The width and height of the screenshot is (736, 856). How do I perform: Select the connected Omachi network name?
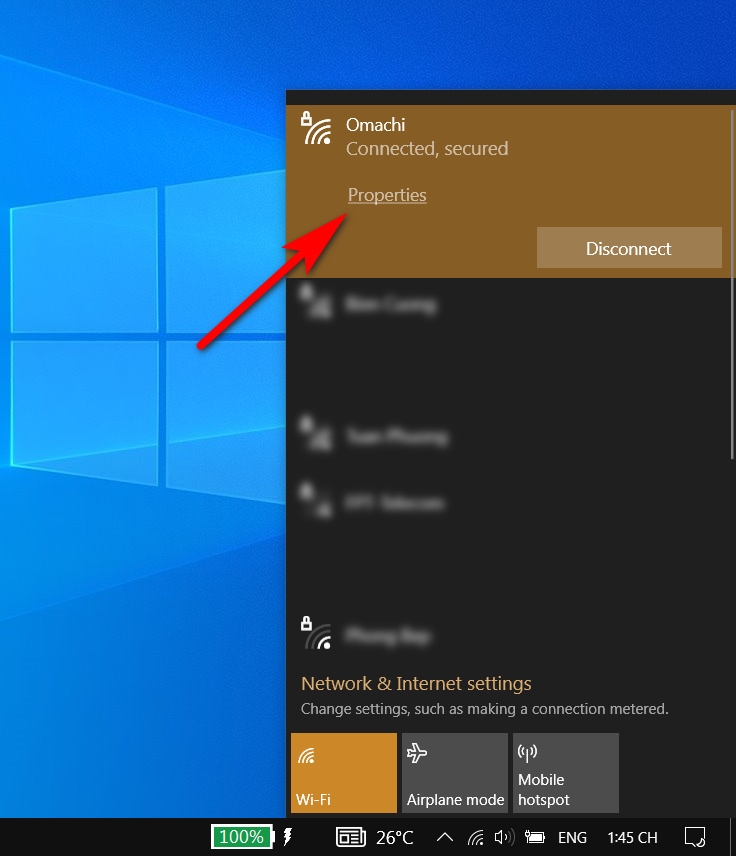coord(376,124)
